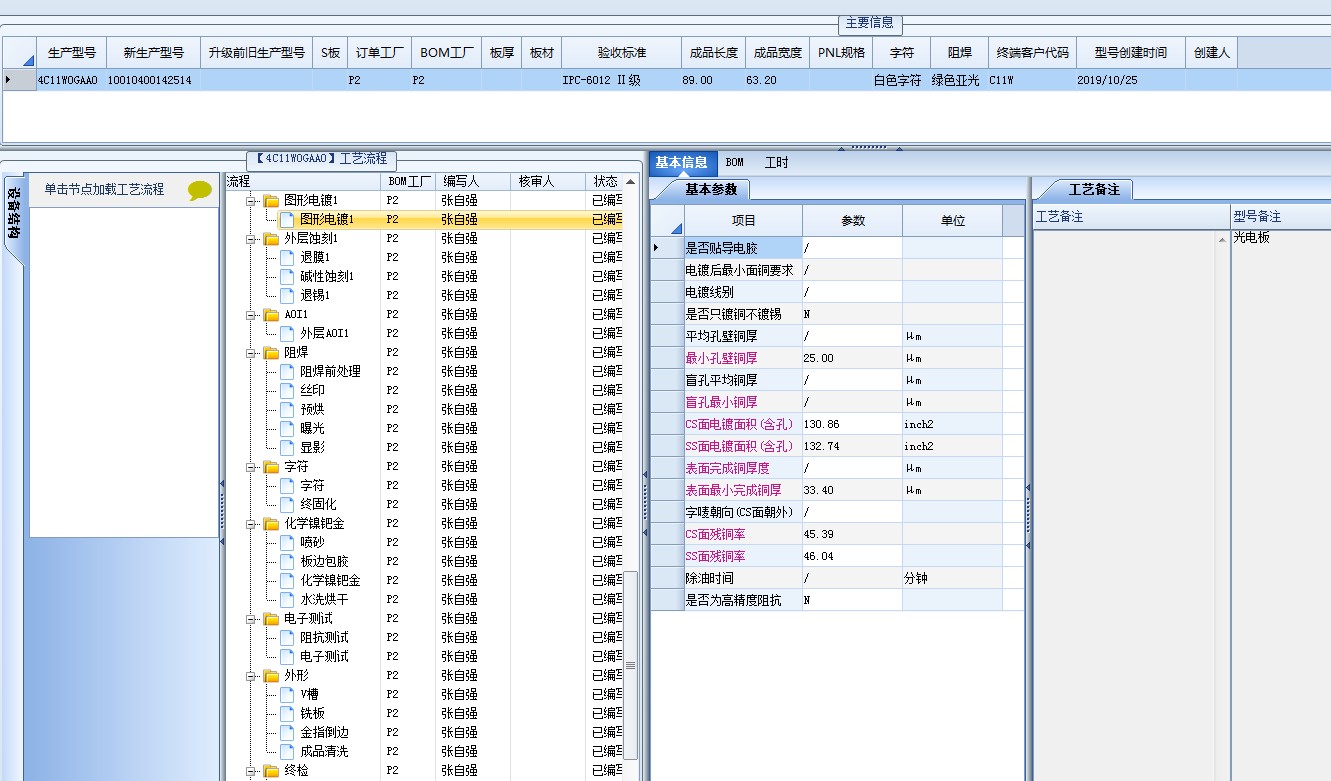
Task: Click the 参数 column header
Action: click(852, 221)
